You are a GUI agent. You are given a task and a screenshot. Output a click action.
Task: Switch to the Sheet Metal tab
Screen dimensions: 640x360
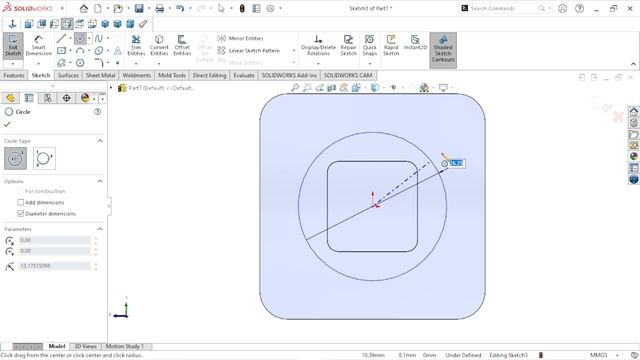point(100,76)
